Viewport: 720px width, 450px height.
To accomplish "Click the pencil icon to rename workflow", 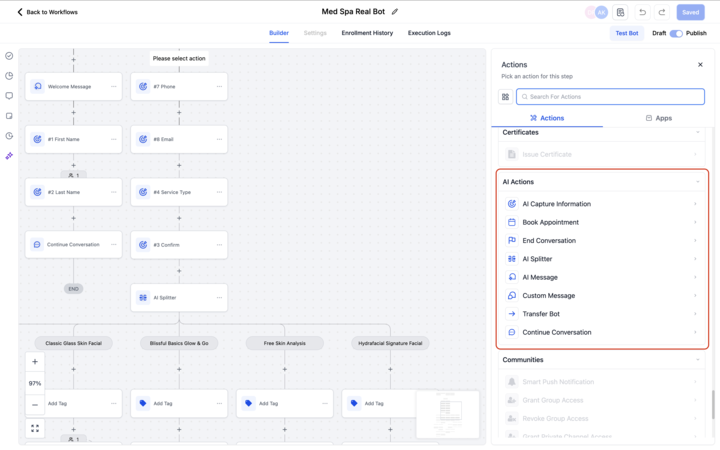I will pos(395,12).
